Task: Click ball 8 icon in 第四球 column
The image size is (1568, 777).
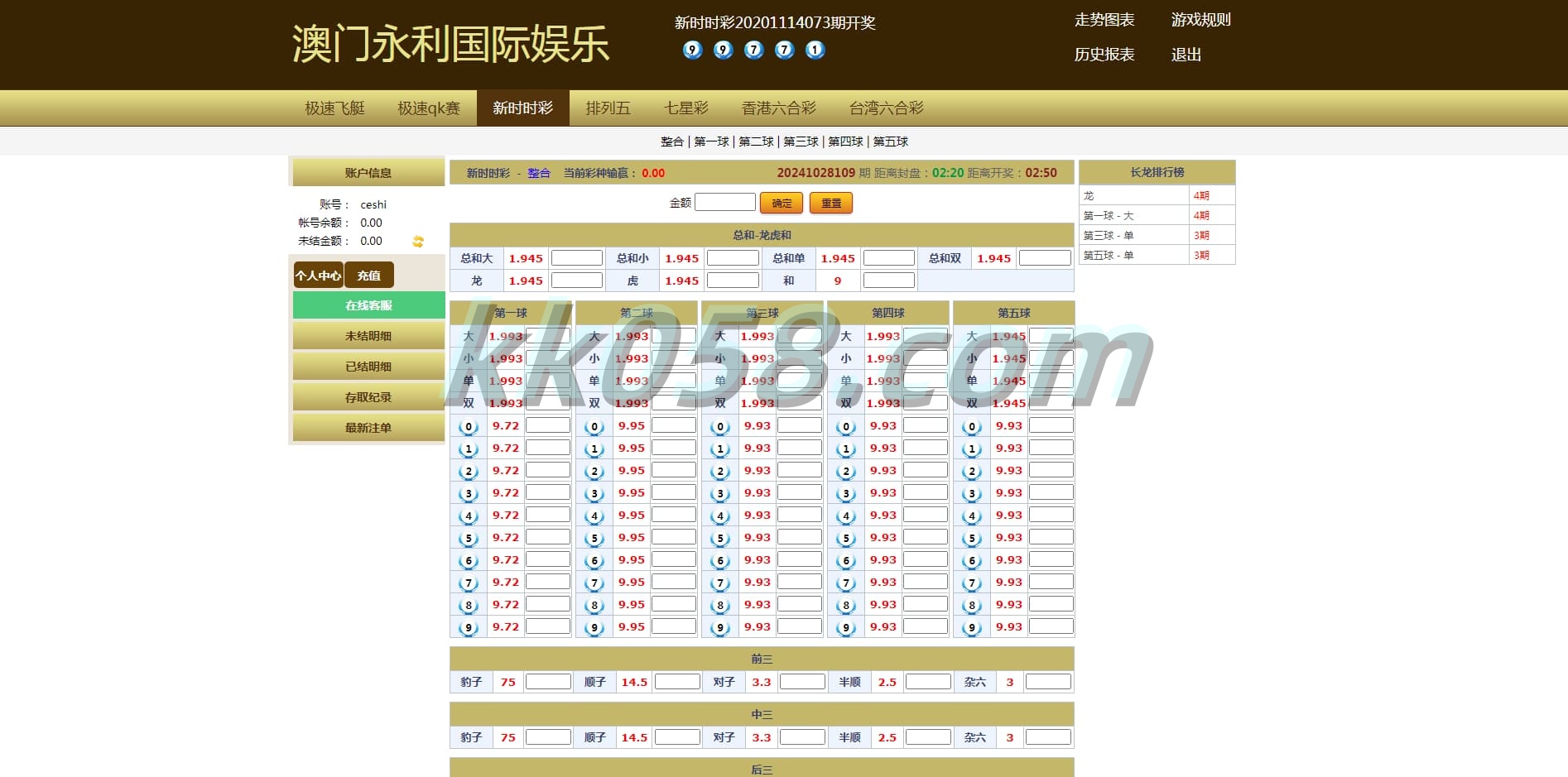Action: pyautogui.click(x=846, y=606)
